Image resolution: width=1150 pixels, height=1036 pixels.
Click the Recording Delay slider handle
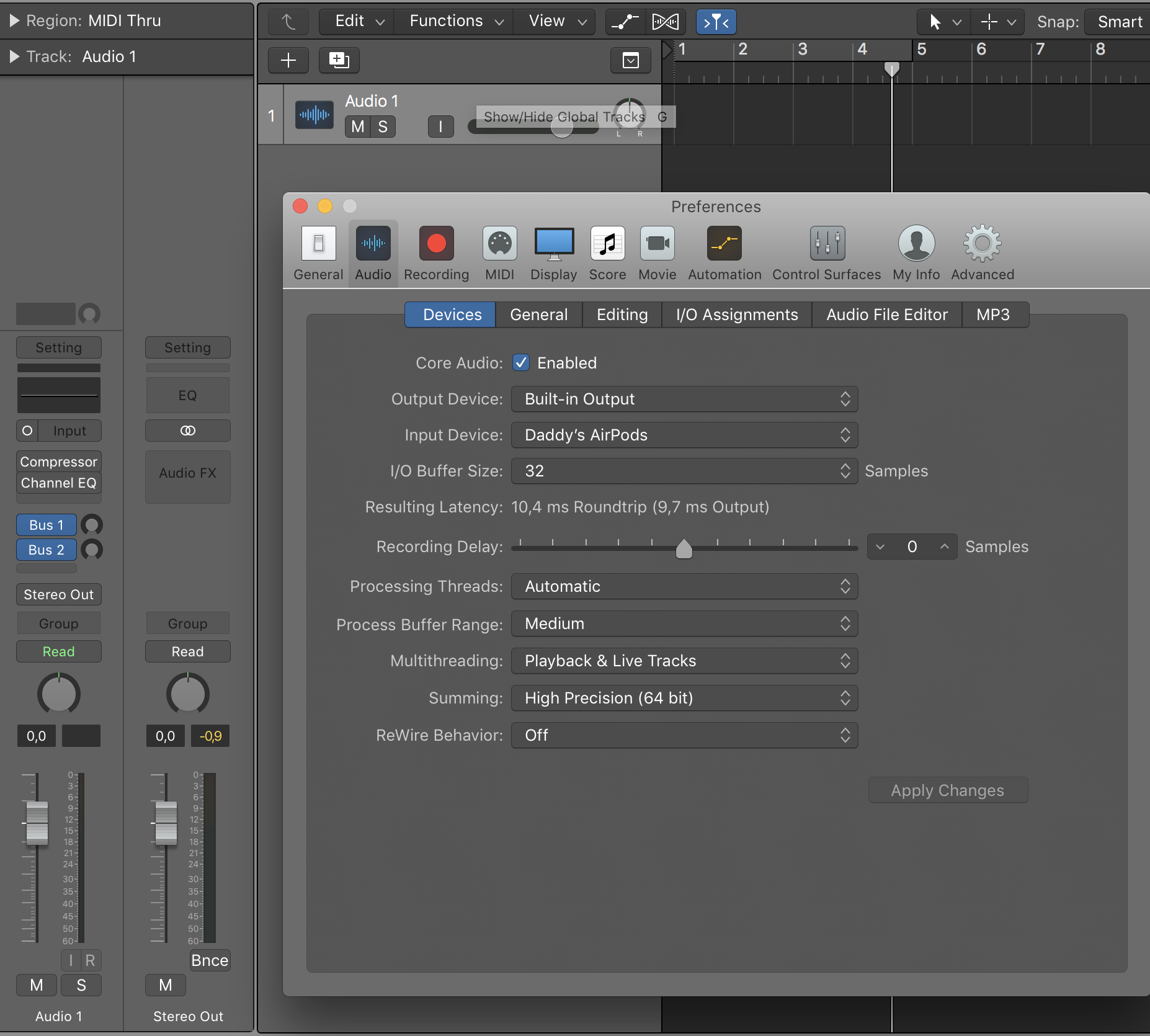point(684,549)
